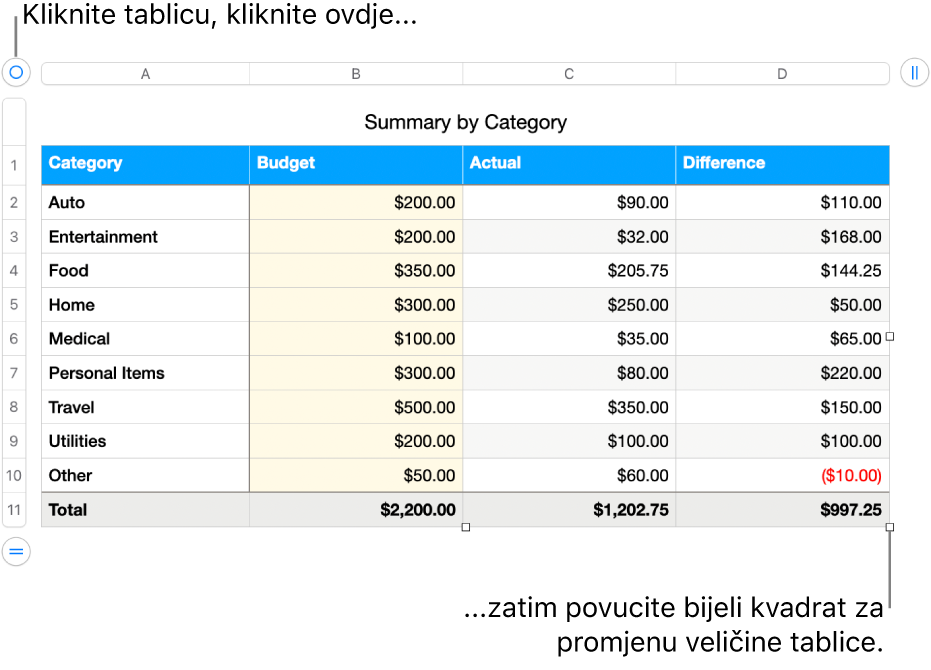Select column reference tab C
Viewport: 931px width, 670px height.
click(568, 72)
